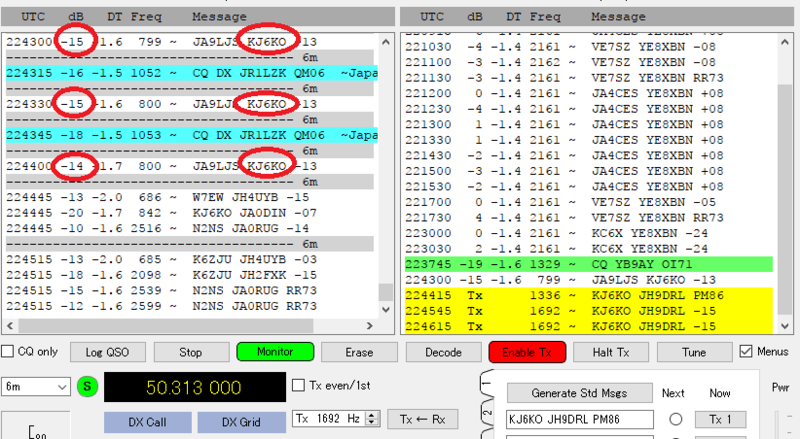800x439 pixels.
Task: Select right pane row 221030 VE7SZ YE8XBN -08
Action: (x=589, y=47)
